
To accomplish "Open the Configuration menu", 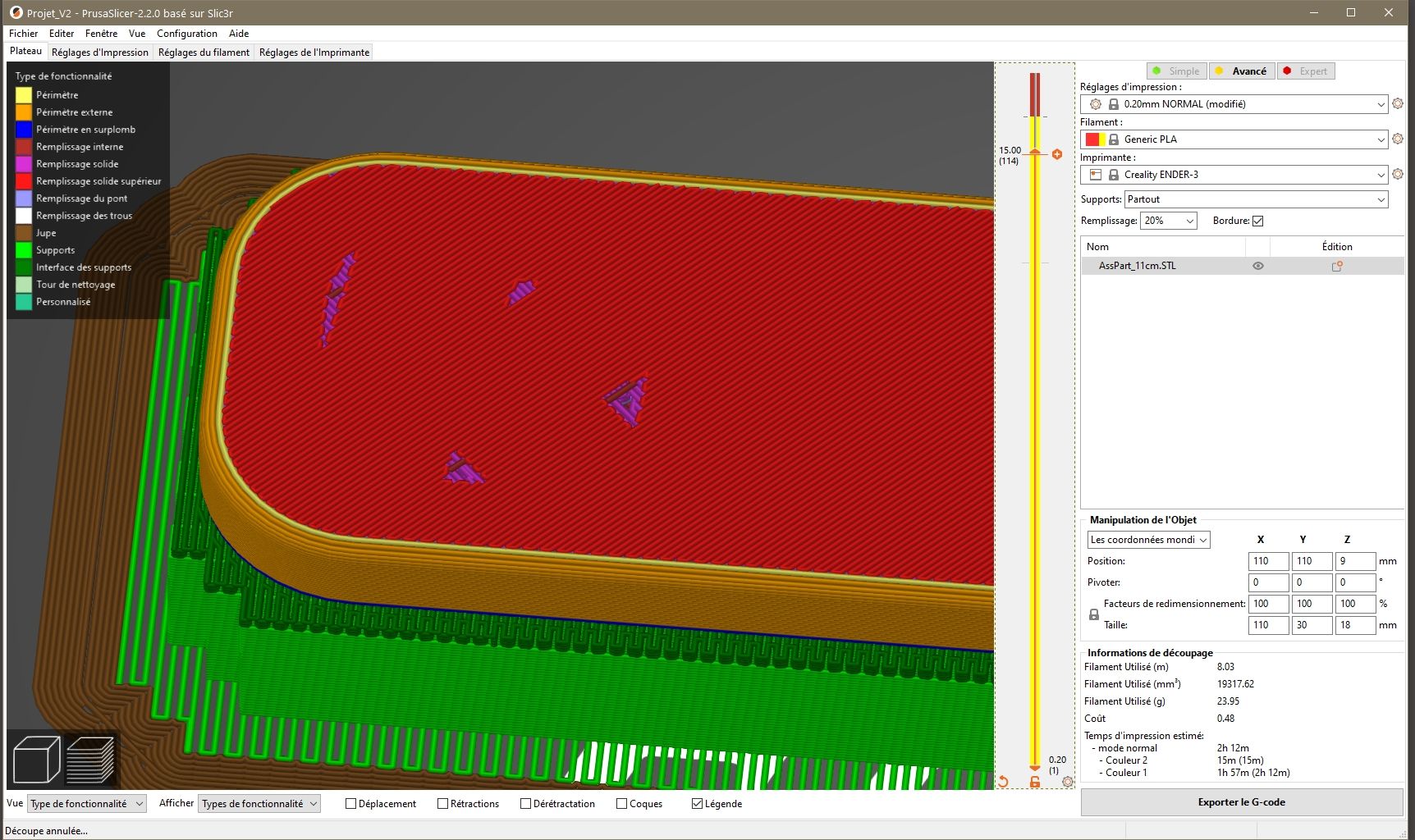I will (187, 34).
